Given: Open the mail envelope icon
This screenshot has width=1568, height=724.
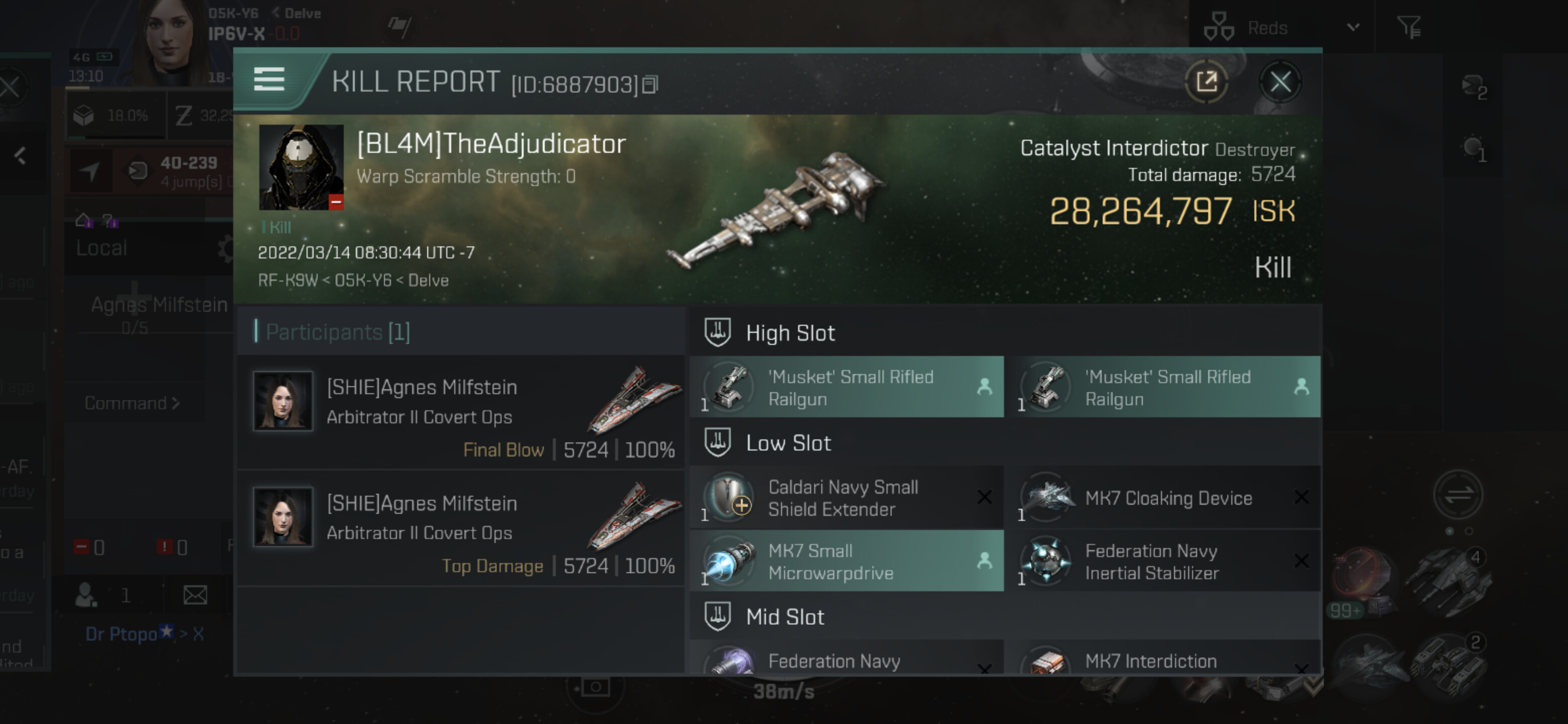Looking at the screenshot, I should (195, 595).
